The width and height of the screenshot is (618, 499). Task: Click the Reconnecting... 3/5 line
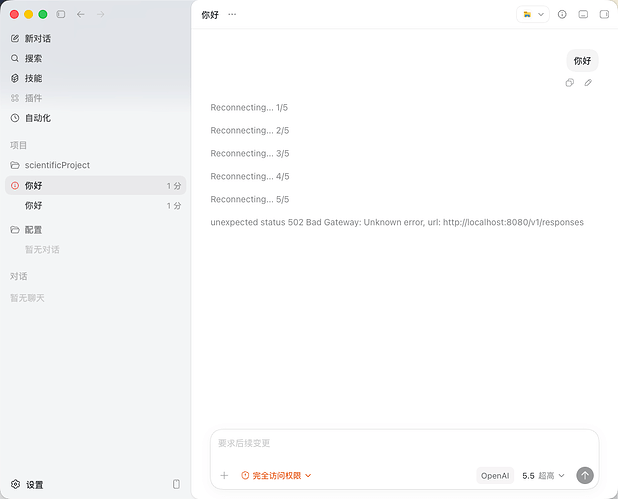click(x=249, y=153)
